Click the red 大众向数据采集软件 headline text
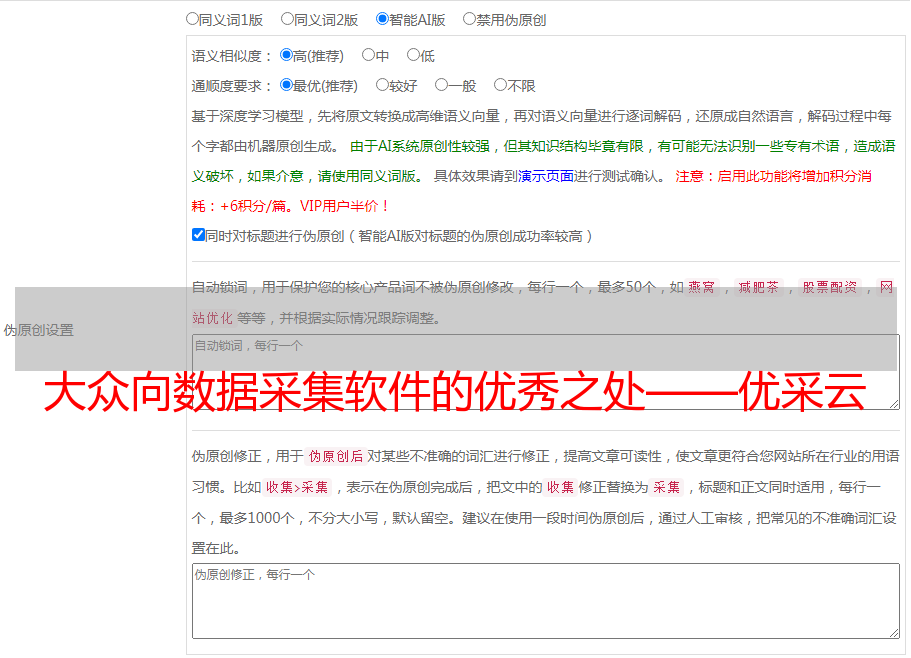Image resolution: width=911 pixels, height=658 pixels. pyautogui.click(x=455, y=394)
